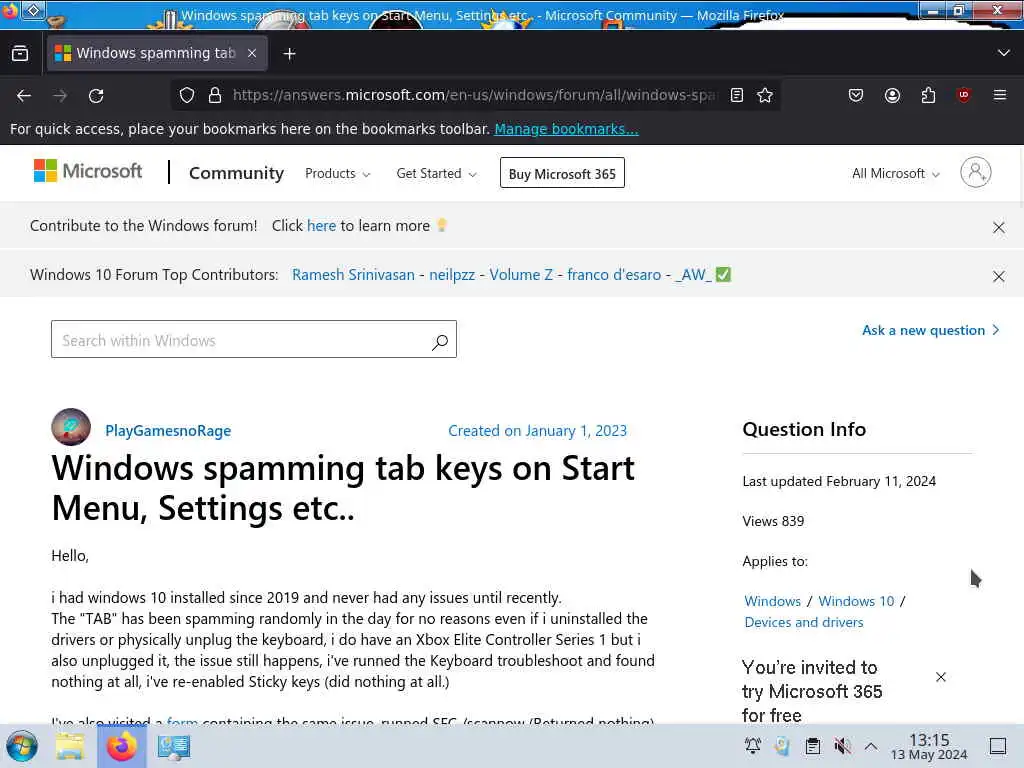The height and width of the screenshot is (768, 1024).
Task: Open _AW_ contributor profile
Action: 694,275
